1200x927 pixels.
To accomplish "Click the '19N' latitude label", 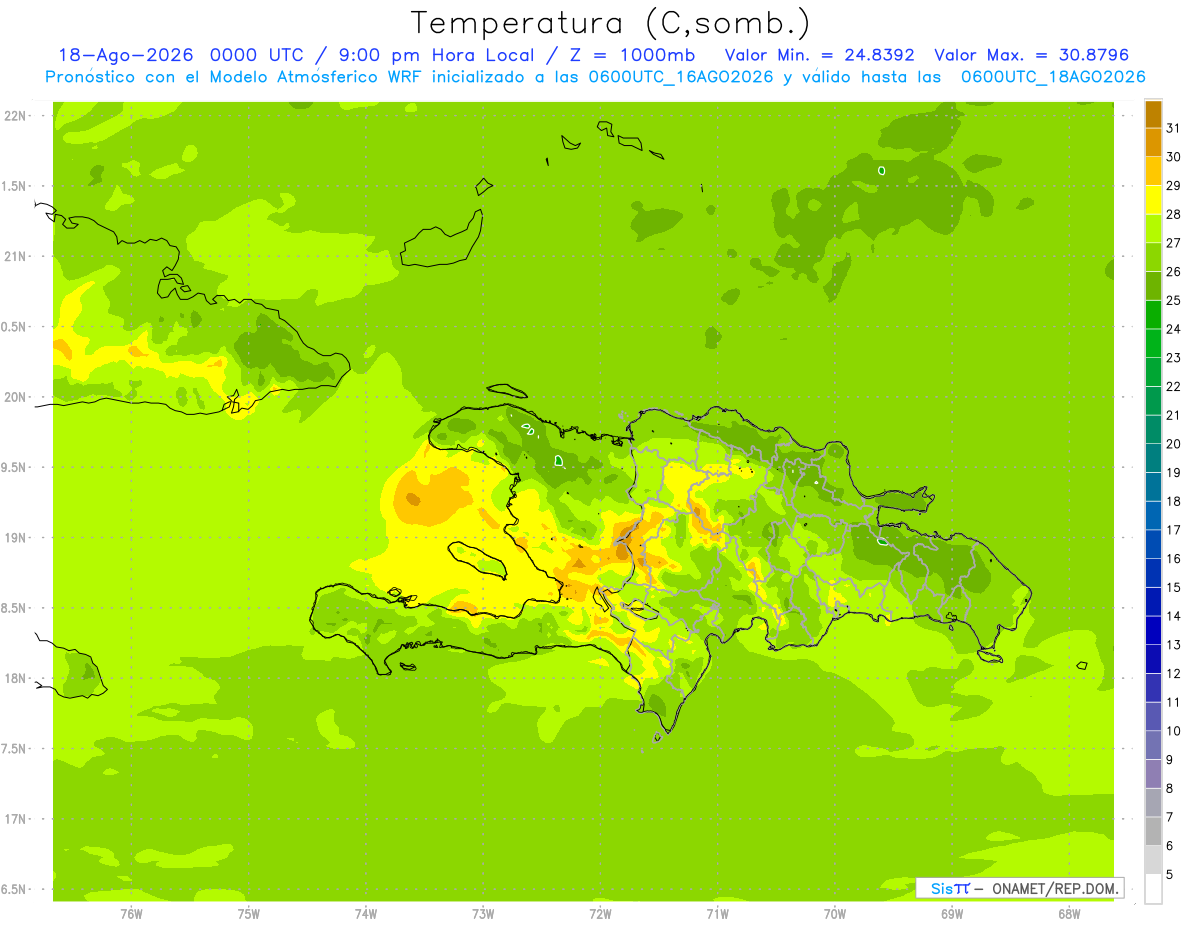I will [16, 538].
